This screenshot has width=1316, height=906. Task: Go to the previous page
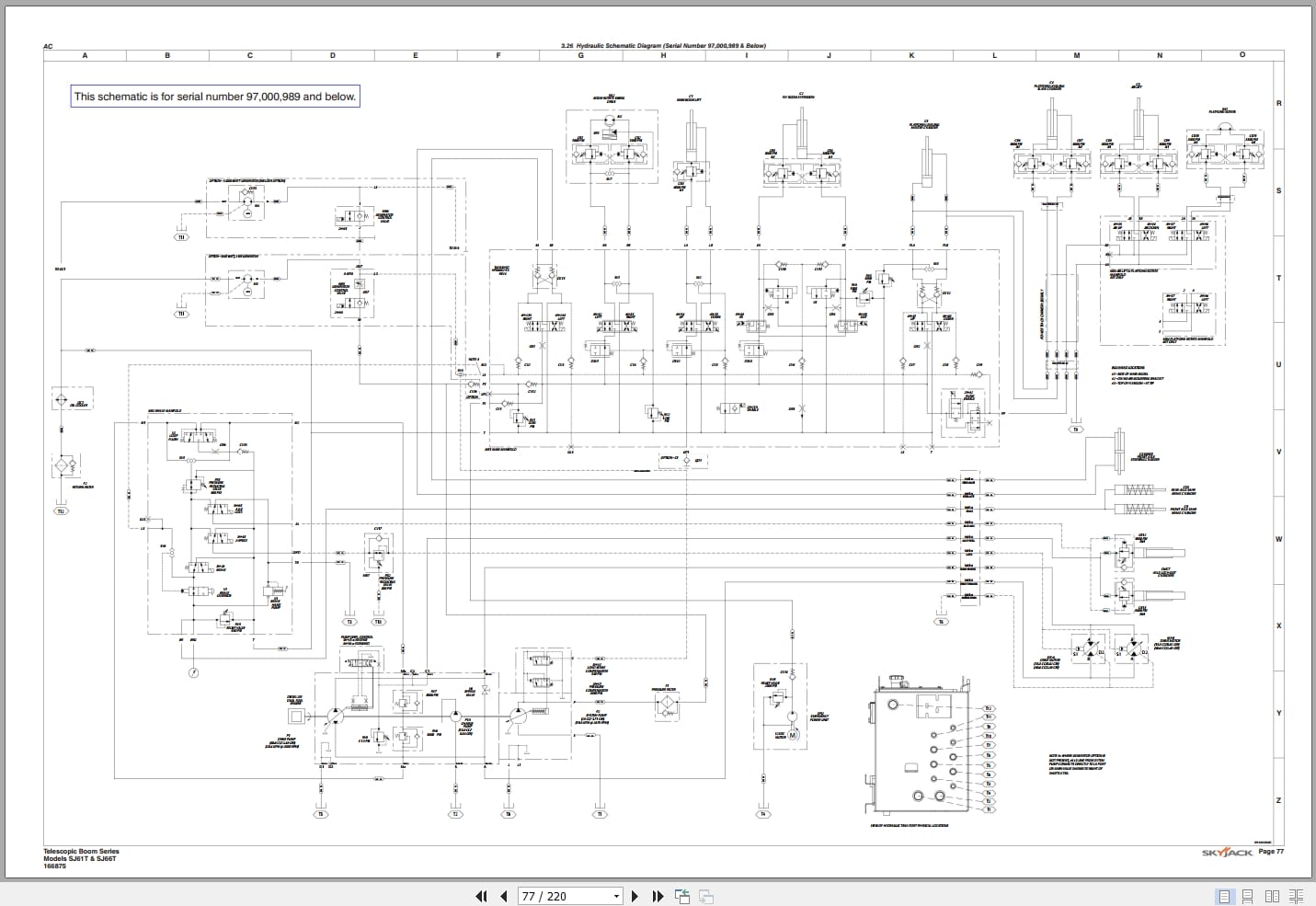point(503,896)
